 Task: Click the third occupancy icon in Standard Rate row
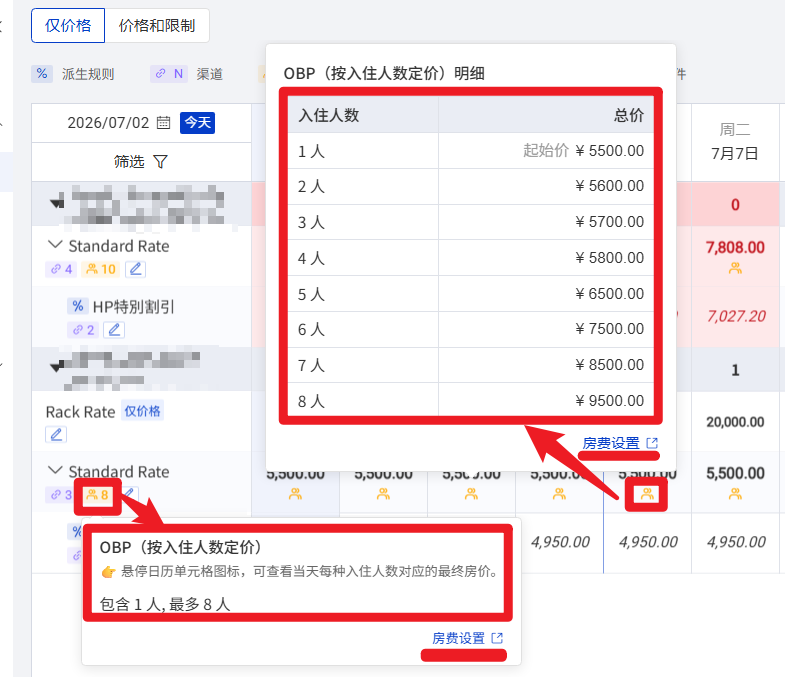(471, 495)
